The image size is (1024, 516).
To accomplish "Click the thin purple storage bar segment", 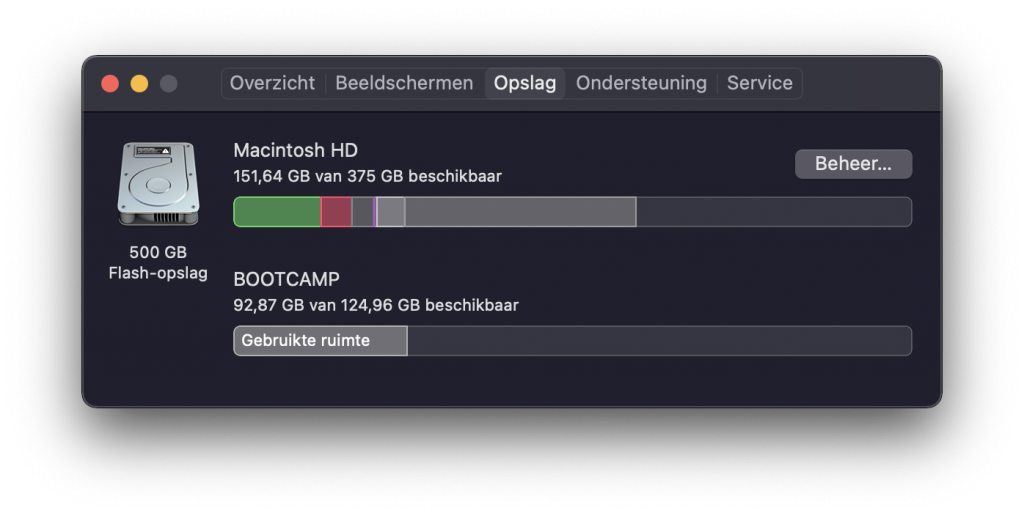I will [x=375, y=212].
